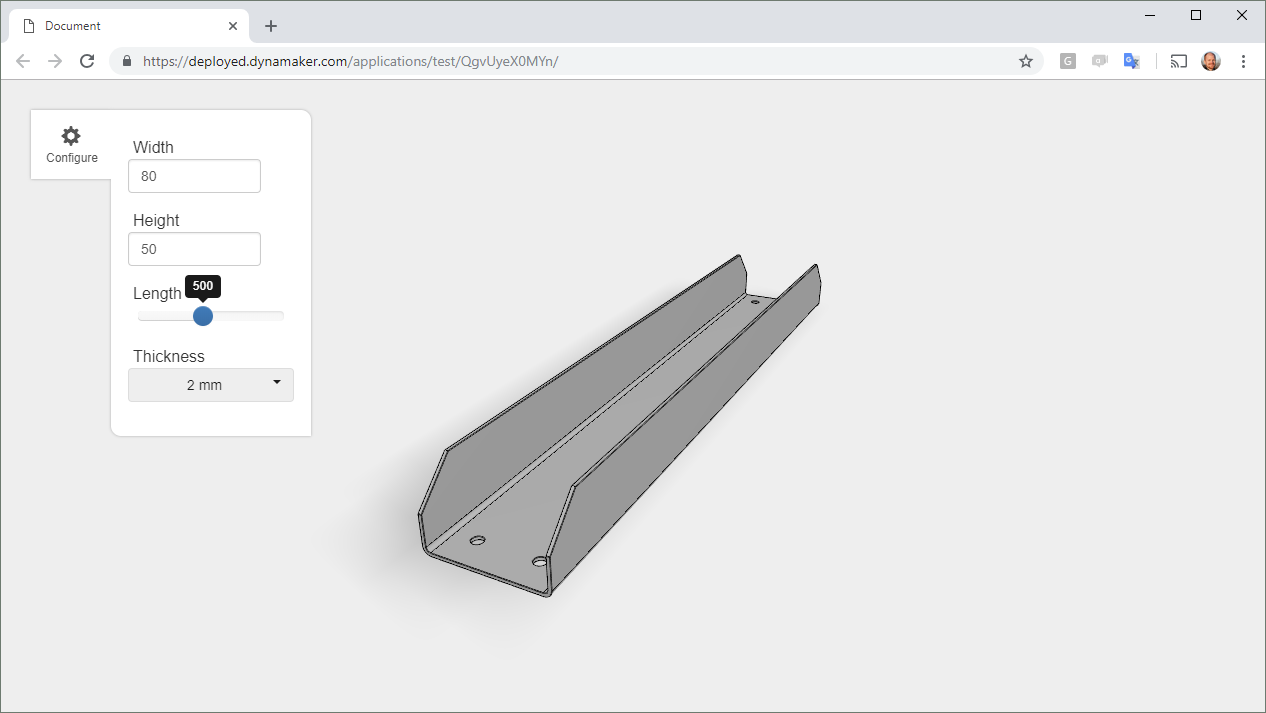The width and height of the screenshot is (1266, 713).
Task: Open the Cast to device icon
Action: 1178,61
